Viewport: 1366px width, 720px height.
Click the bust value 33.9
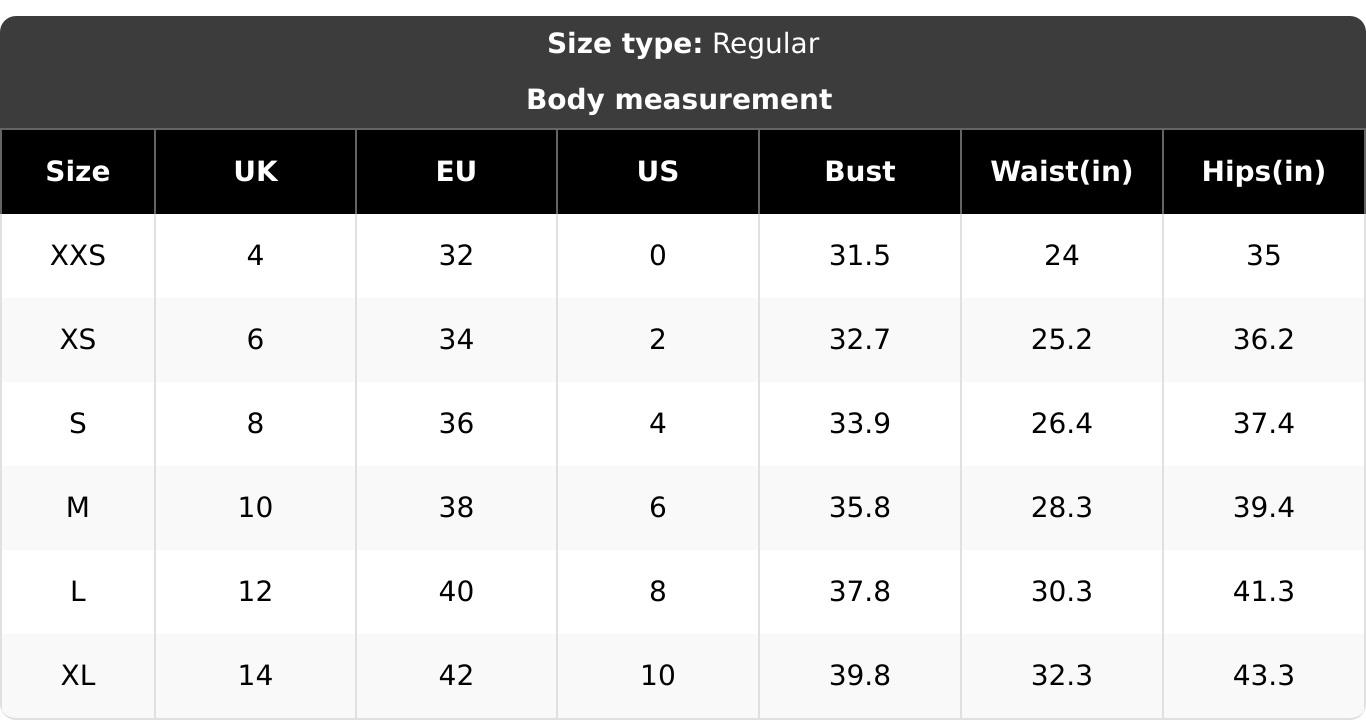[x=859, y=424]
